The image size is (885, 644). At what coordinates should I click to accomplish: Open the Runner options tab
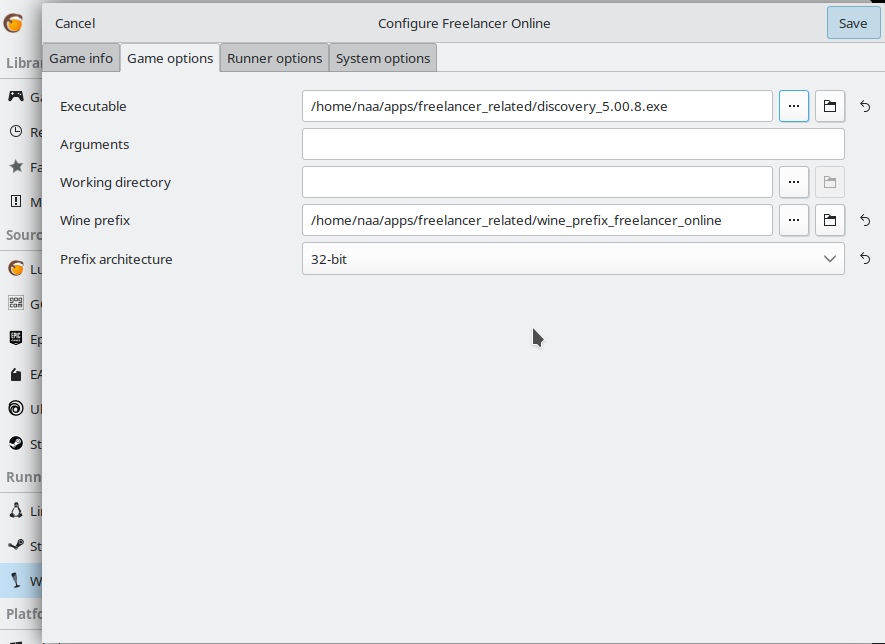274,58
